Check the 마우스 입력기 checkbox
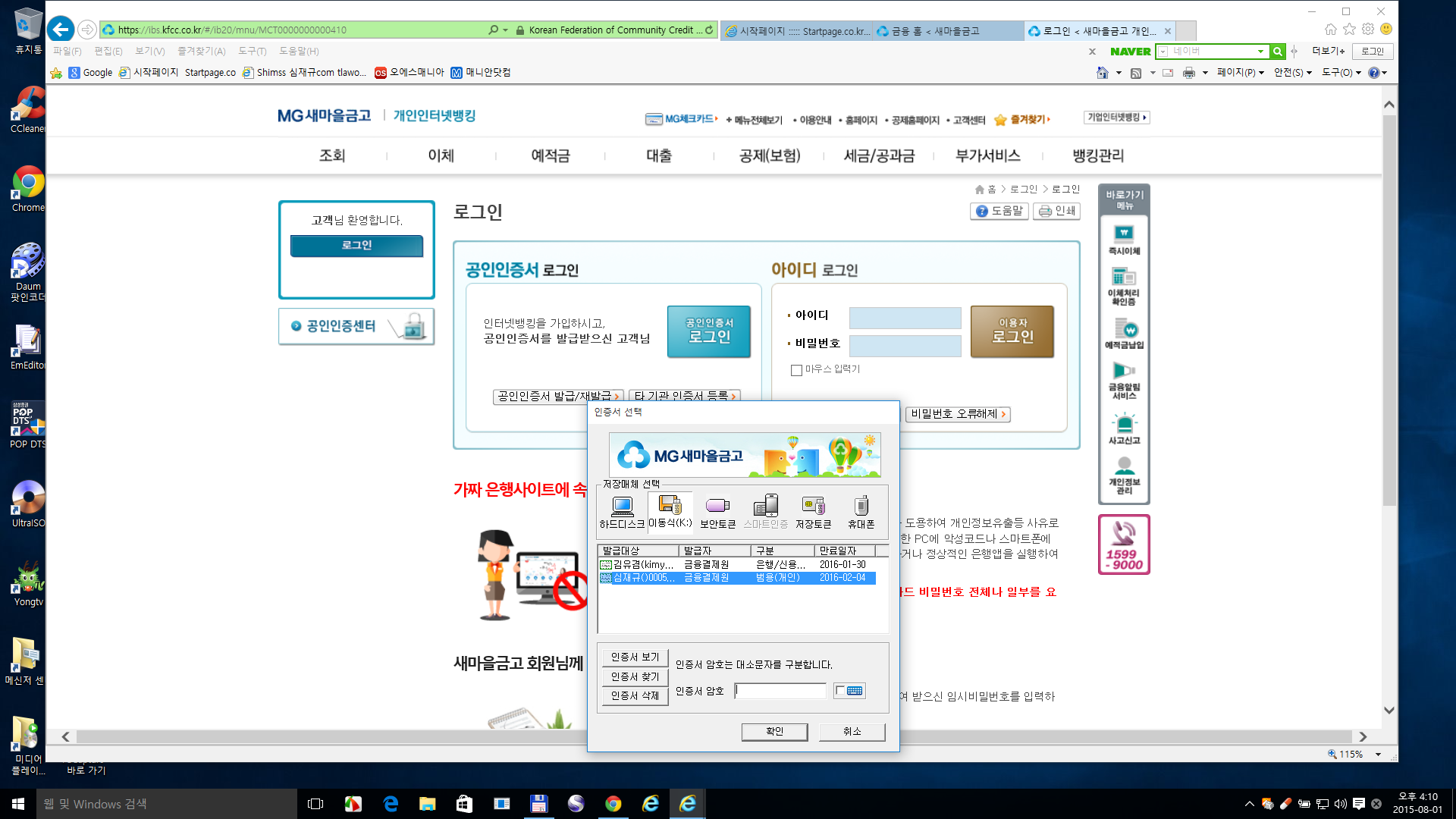Screen dimensions: 1456x819 point(796,370)
